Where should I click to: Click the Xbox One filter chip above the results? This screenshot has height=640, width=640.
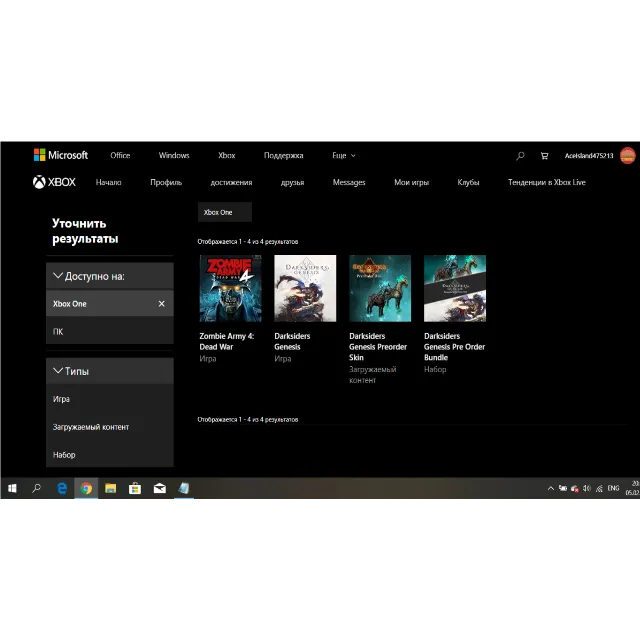(225, 212)
